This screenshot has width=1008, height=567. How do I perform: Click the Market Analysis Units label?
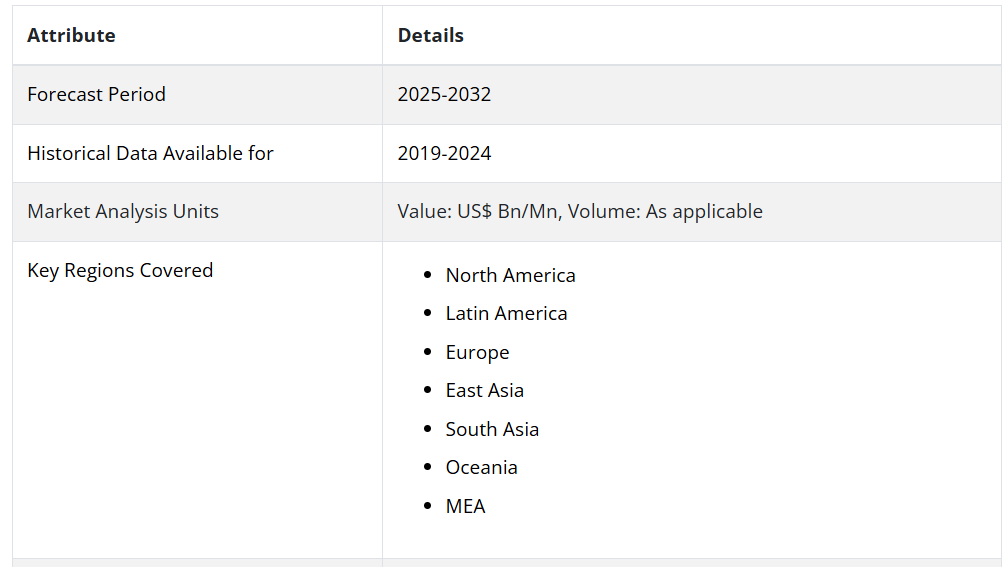[123, 212]
